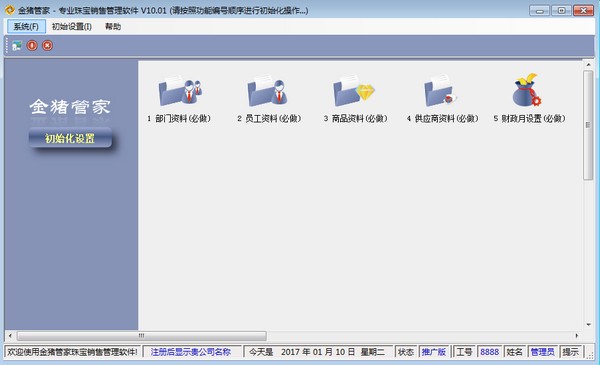The width and height of the screenshot is (600, 365).
Task: Open 员工资料 employee data icon
Action: 267,92
